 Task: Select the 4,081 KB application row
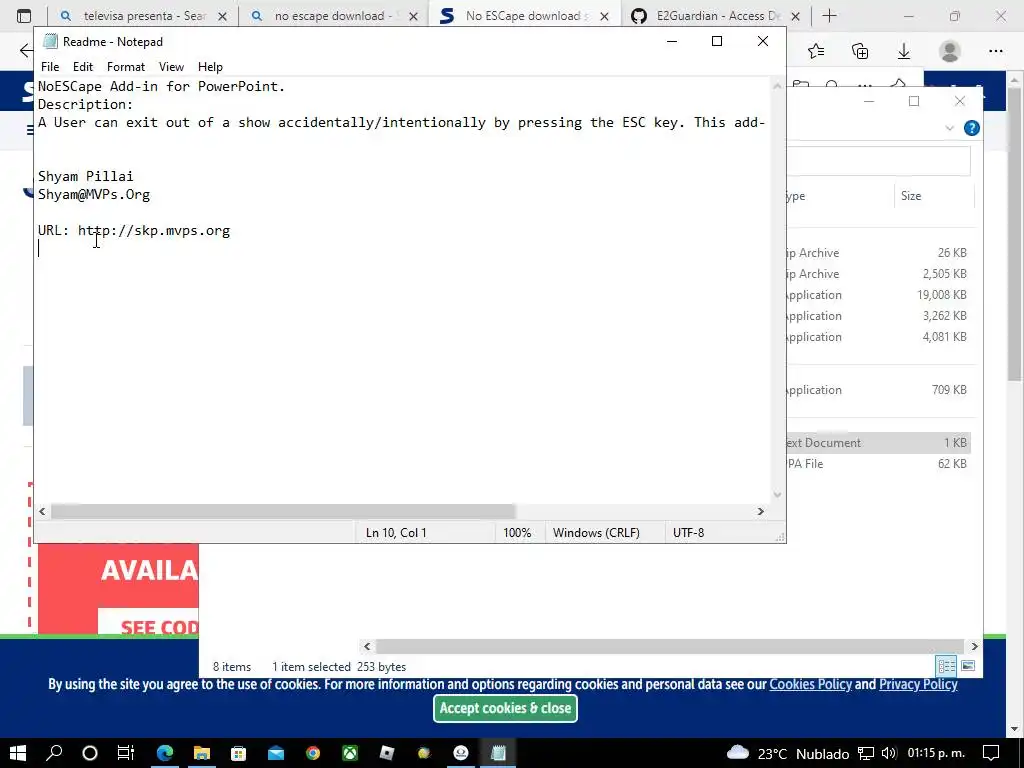click(878, 336)
